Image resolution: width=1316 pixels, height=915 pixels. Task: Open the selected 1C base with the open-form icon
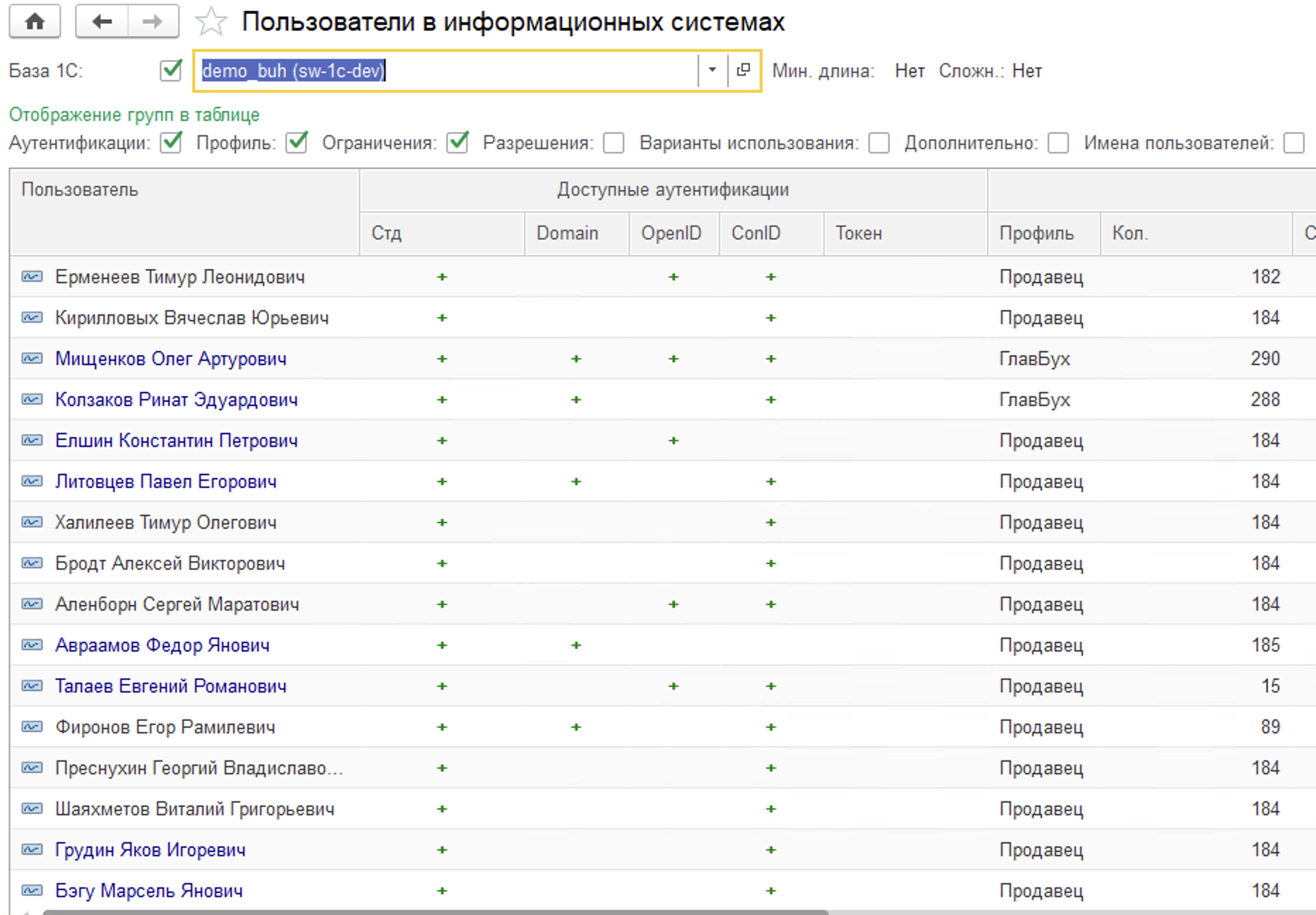pyautogui.click(x=743, y=70)
